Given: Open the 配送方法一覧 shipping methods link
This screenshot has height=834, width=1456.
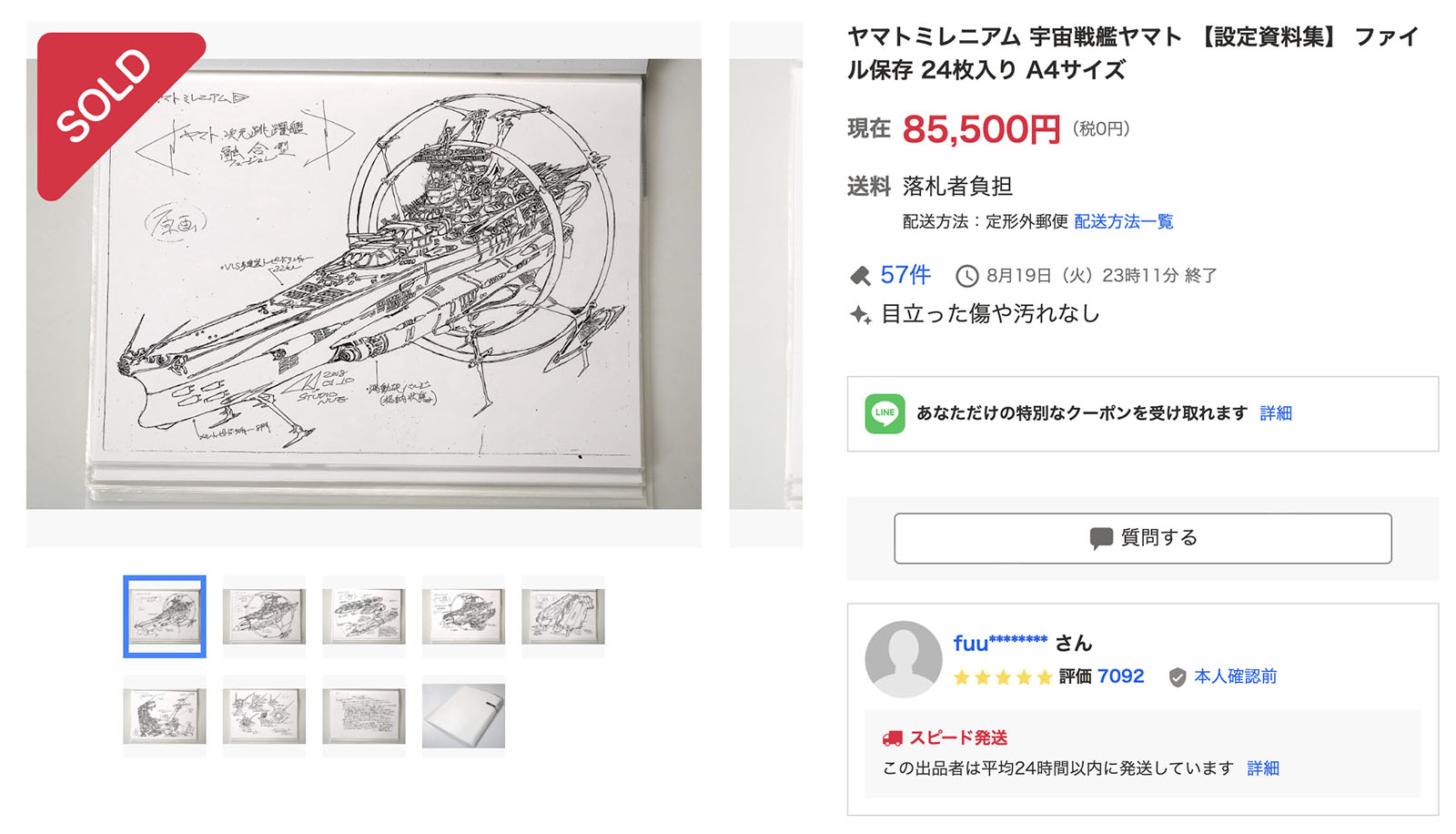Looking at the screenshot, I should tap(1123, 222).
